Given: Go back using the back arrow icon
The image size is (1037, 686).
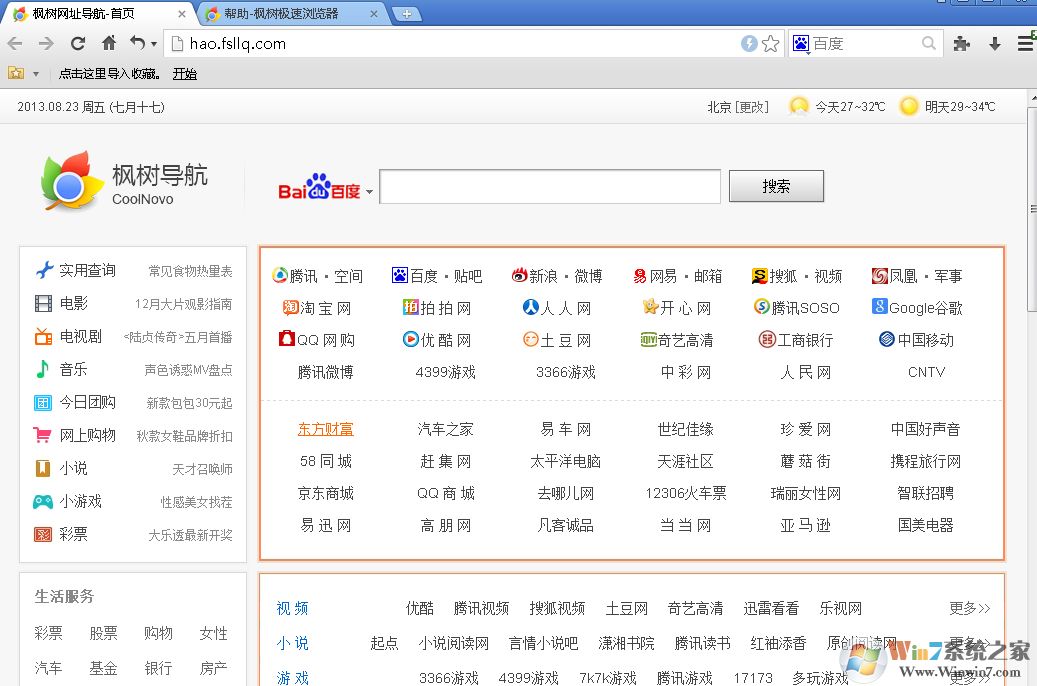Looking at the screenshot, I should tap(15, 44).
